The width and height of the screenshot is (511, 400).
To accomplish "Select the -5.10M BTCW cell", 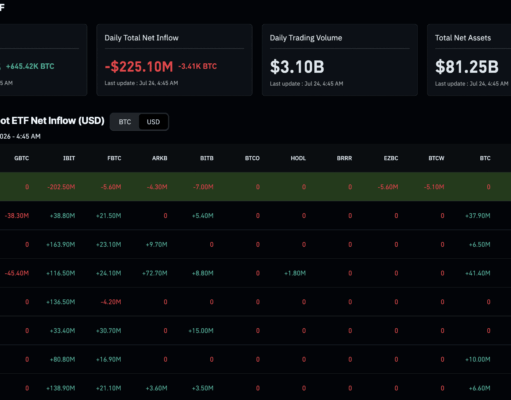I will 434,187.
